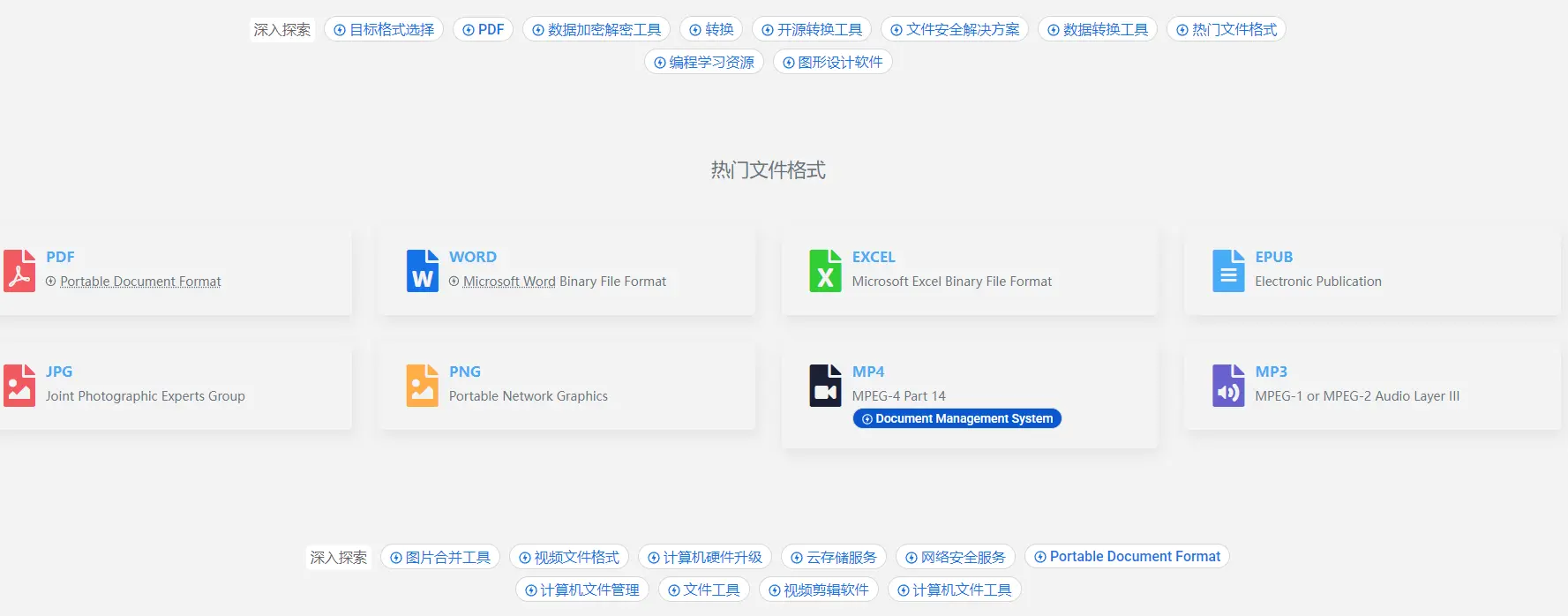
Task: Select the 网络安全服务 tag
Action: pyautogui.click(x=956, y=557)
